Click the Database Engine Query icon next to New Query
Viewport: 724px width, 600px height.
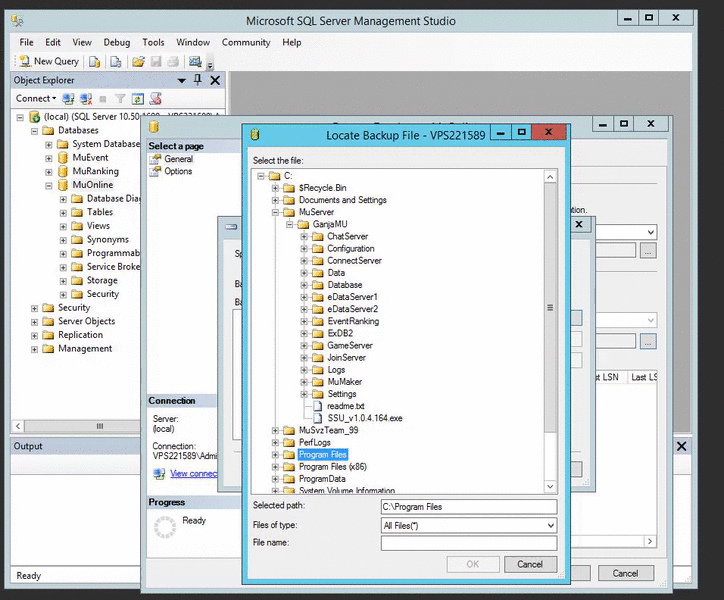tap(95, 61)
